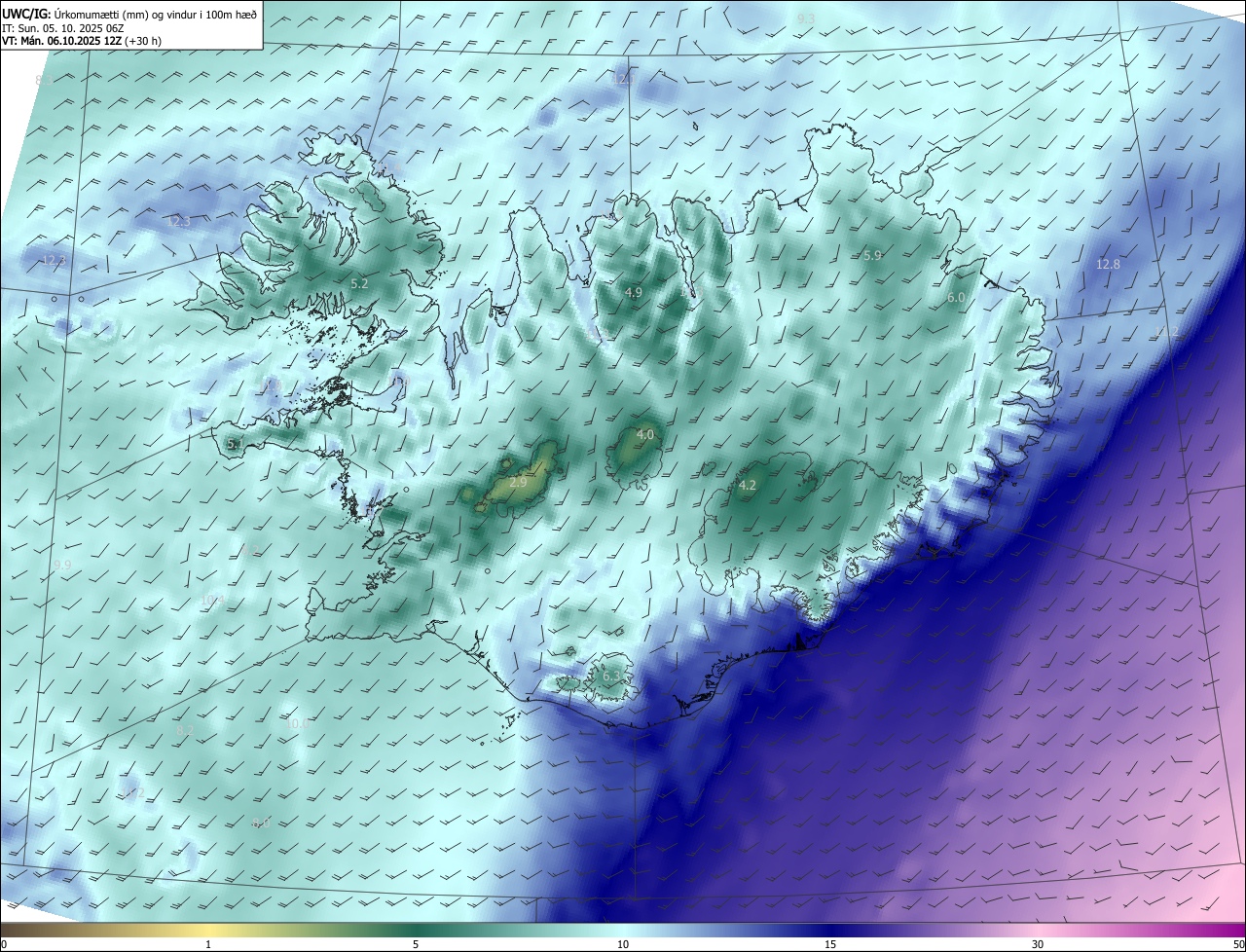The height and width of the screenshot is (952, 1246).
Task: Click the 9.9 value label over the sea
Action: pyautogui.click(x=62, y=565)
